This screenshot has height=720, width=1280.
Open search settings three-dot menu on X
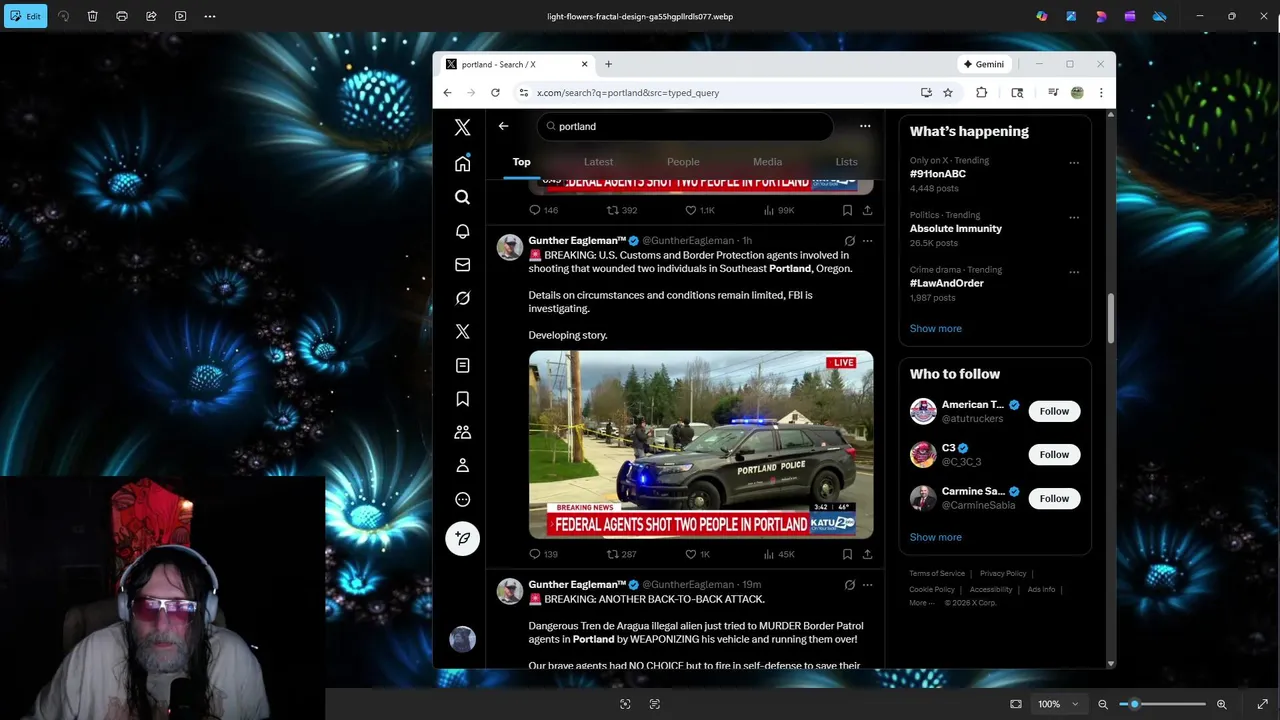[865, 126]
